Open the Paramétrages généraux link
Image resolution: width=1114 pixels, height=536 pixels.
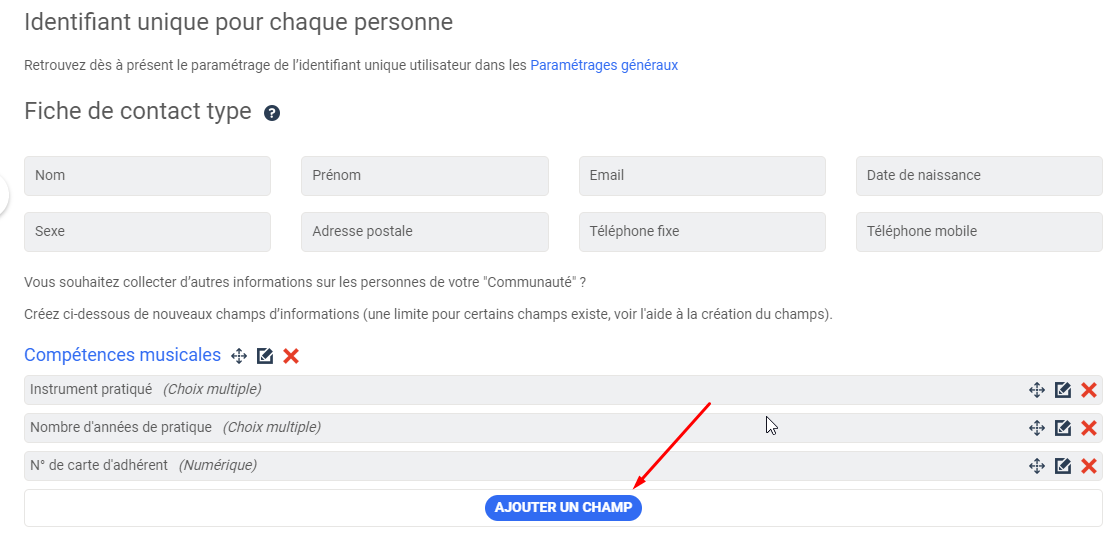pos(604,65)
